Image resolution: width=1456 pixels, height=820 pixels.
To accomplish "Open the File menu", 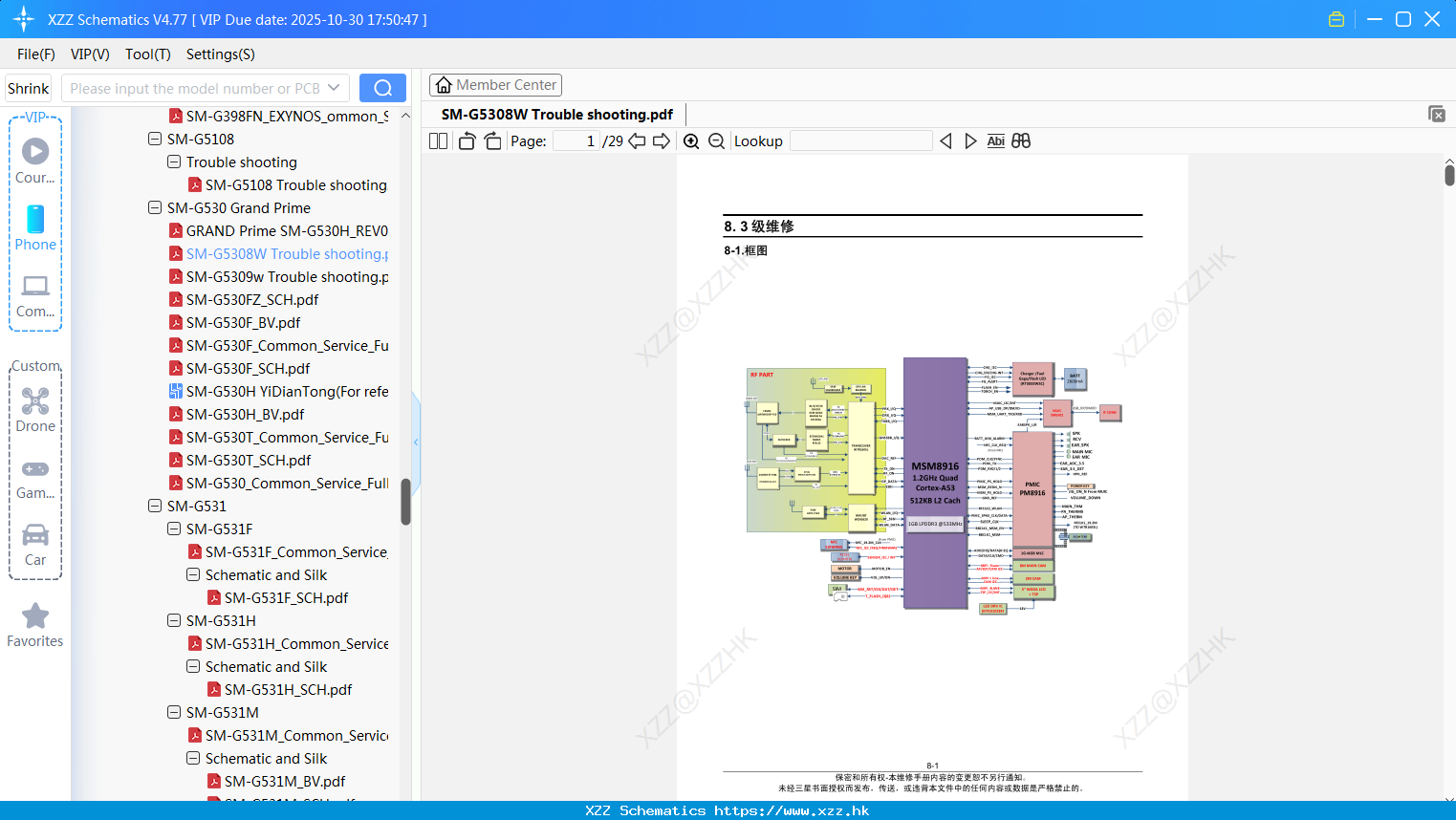I will (x=36, y=54).
